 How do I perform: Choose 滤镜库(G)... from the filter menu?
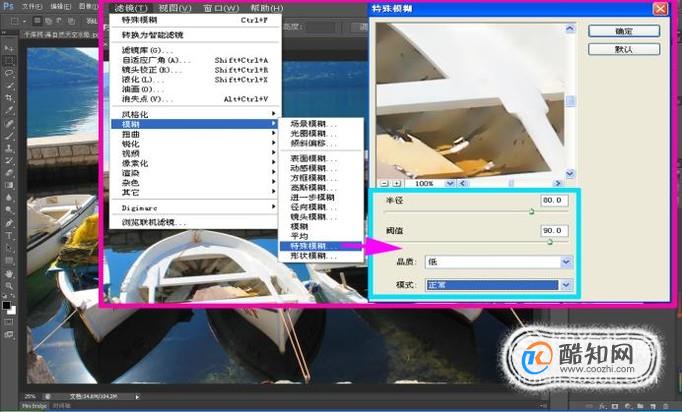coord(195,50)
